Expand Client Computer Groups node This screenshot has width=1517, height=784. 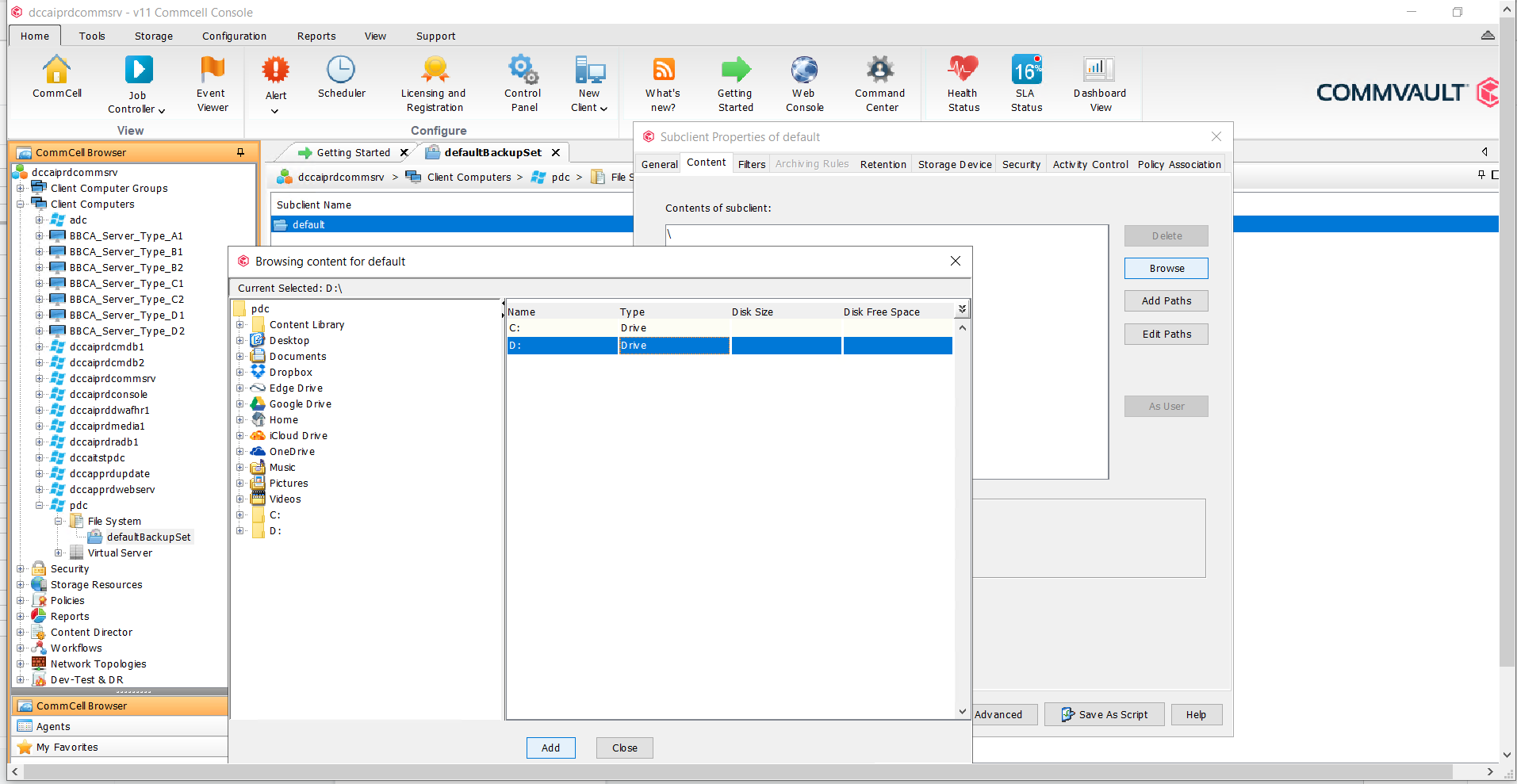point(21,188)
